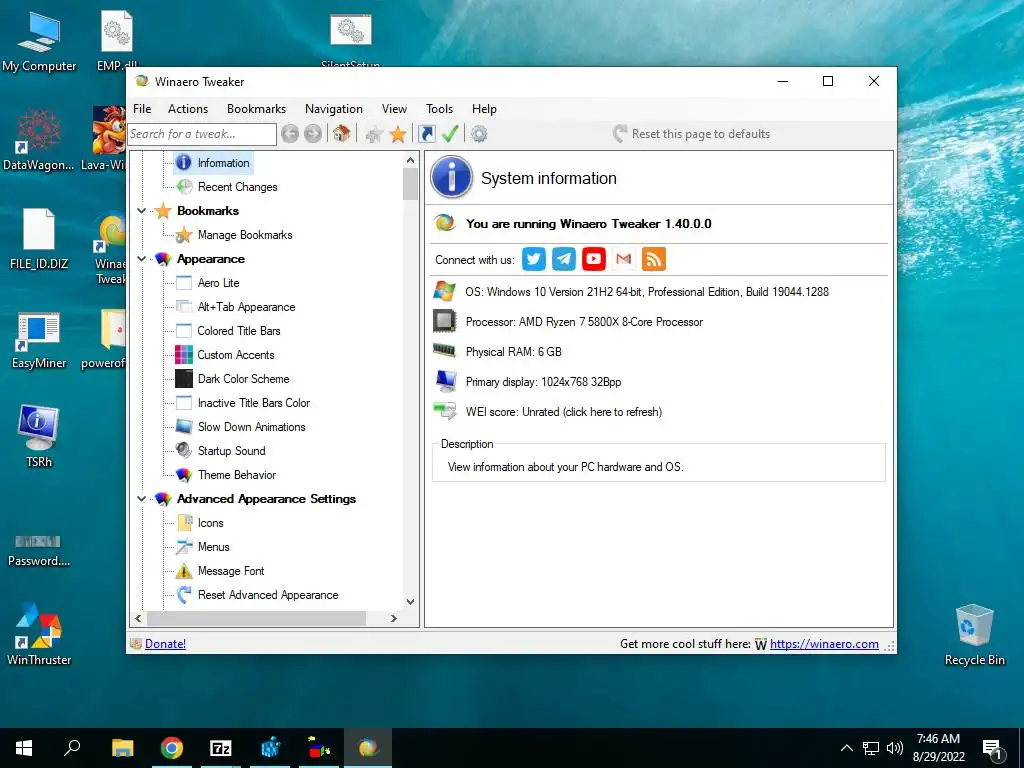Select the EasyMiner desktop icon
Screen dimensions: 1024x768
point(39,340)
